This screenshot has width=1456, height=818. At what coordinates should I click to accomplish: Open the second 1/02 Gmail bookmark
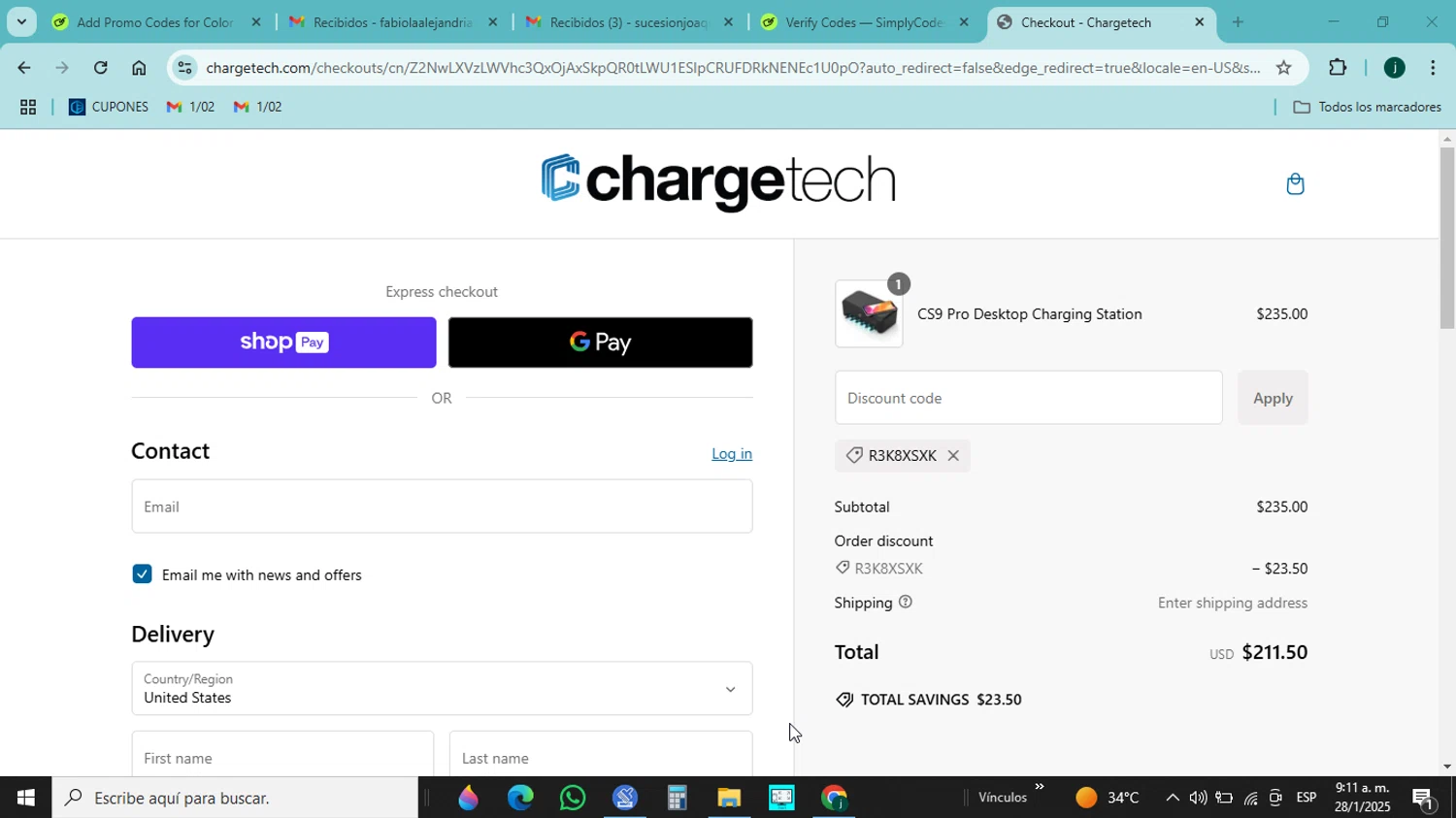(x=258, y=107)
